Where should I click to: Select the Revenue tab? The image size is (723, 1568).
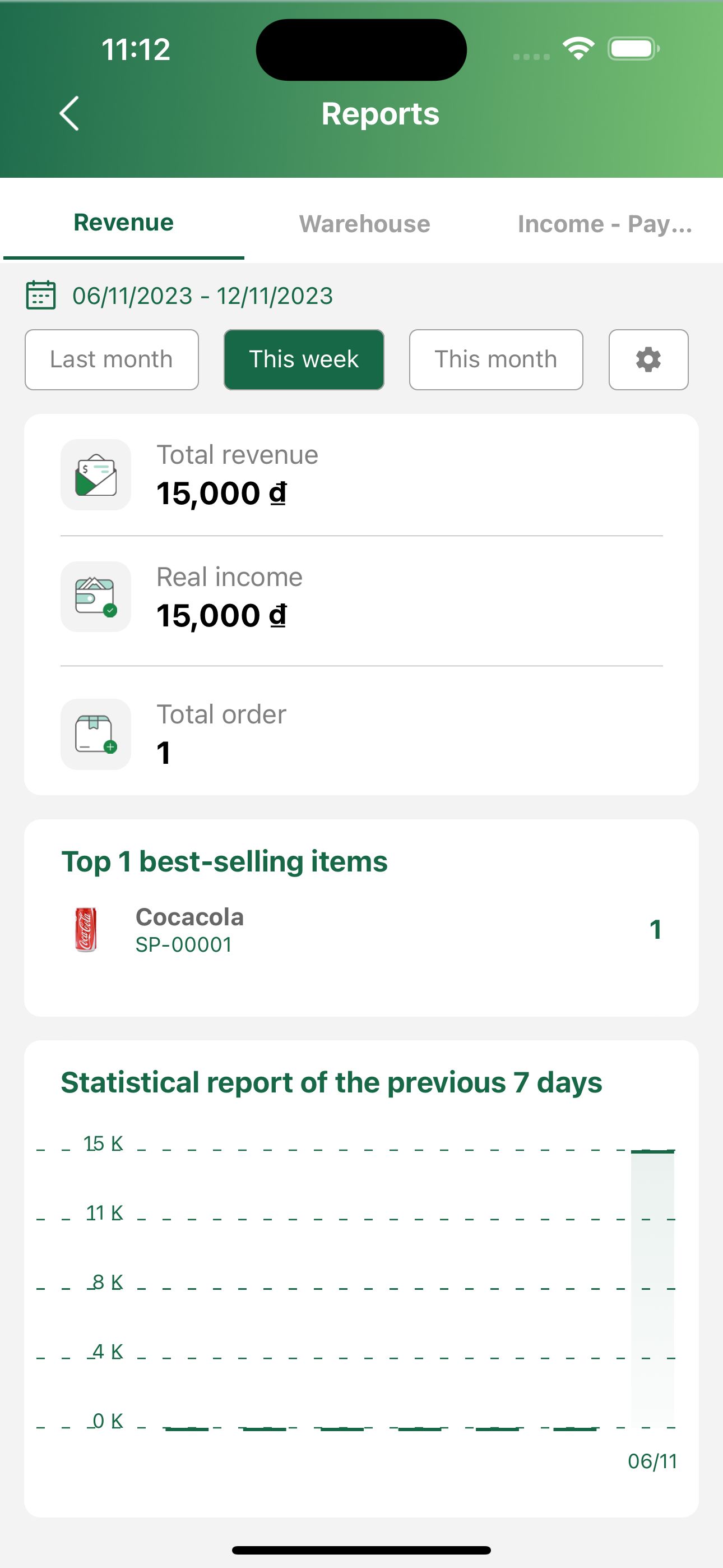[123, 223]
